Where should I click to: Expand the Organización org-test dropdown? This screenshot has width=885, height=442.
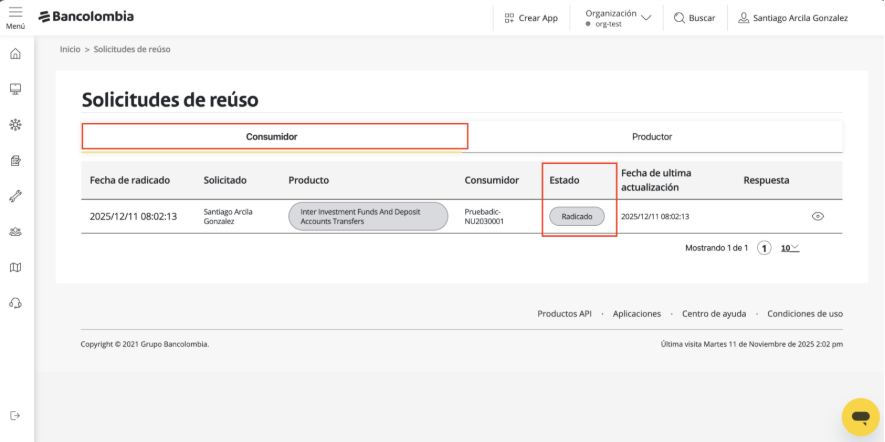pos(618,17)
